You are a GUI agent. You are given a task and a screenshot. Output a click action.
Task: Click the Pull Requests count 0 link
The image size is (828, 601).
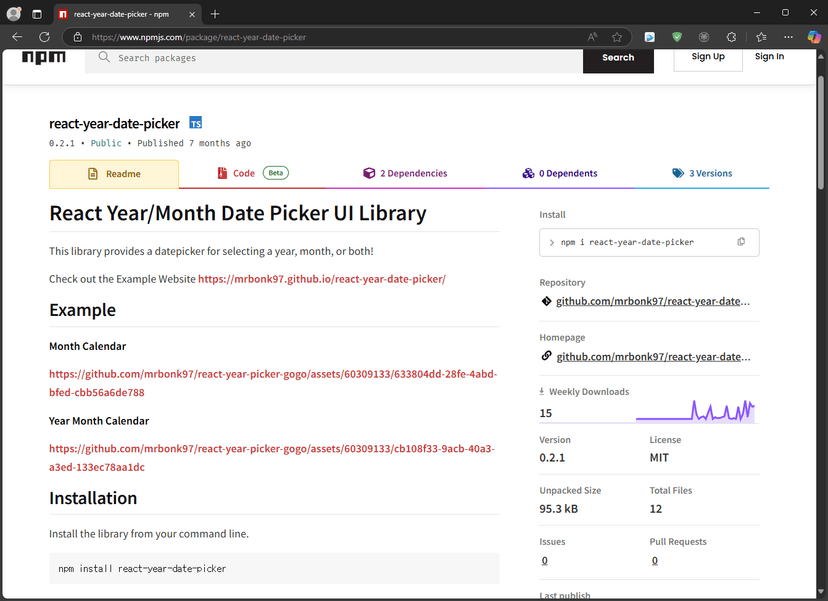[655, 560]
